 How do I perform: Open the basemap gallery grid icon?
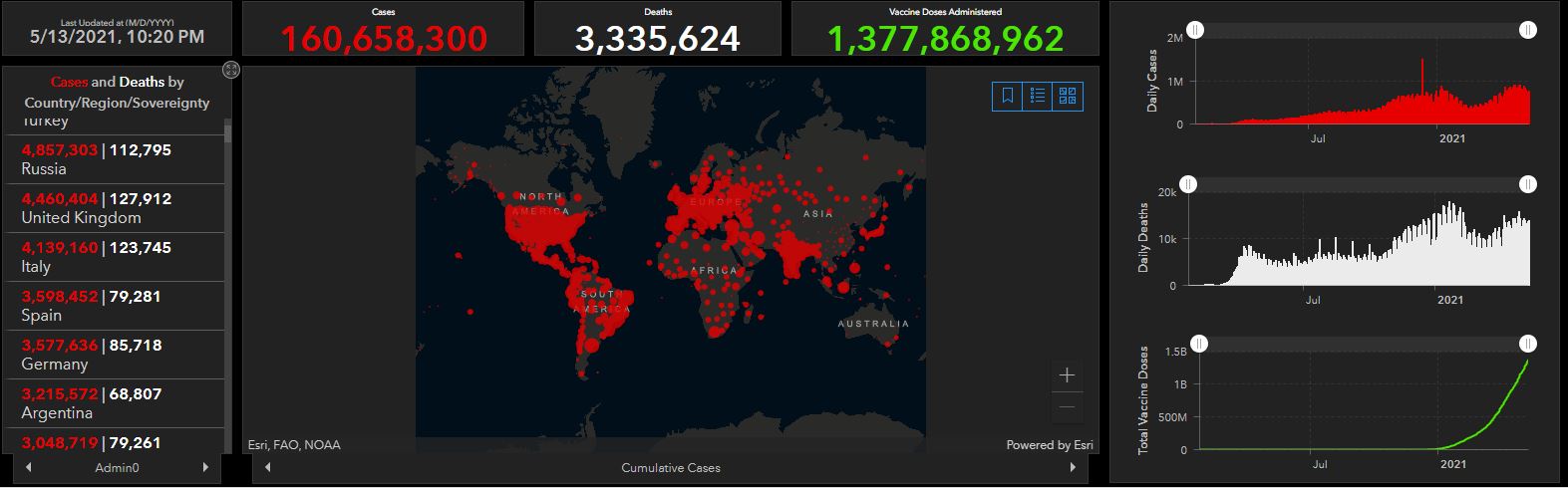(1068, 96)
